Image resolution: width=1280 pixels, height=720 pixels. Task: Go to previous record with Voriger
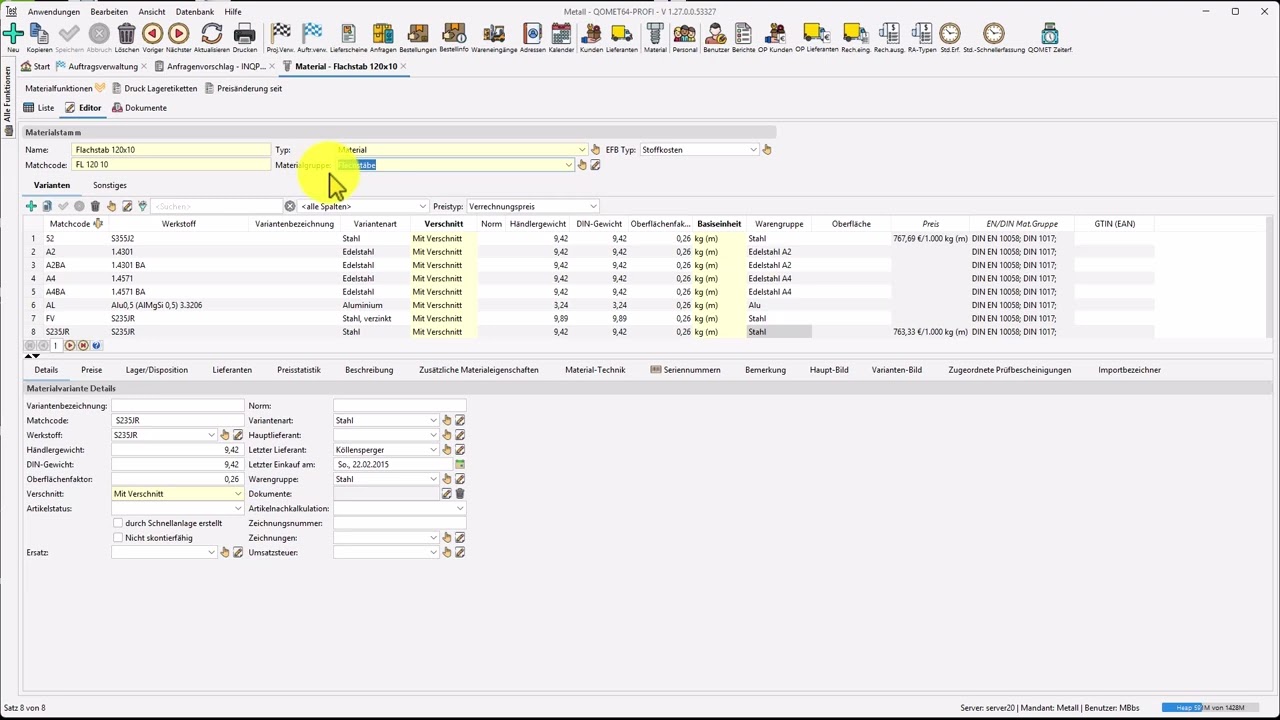[x=153, y=34]
